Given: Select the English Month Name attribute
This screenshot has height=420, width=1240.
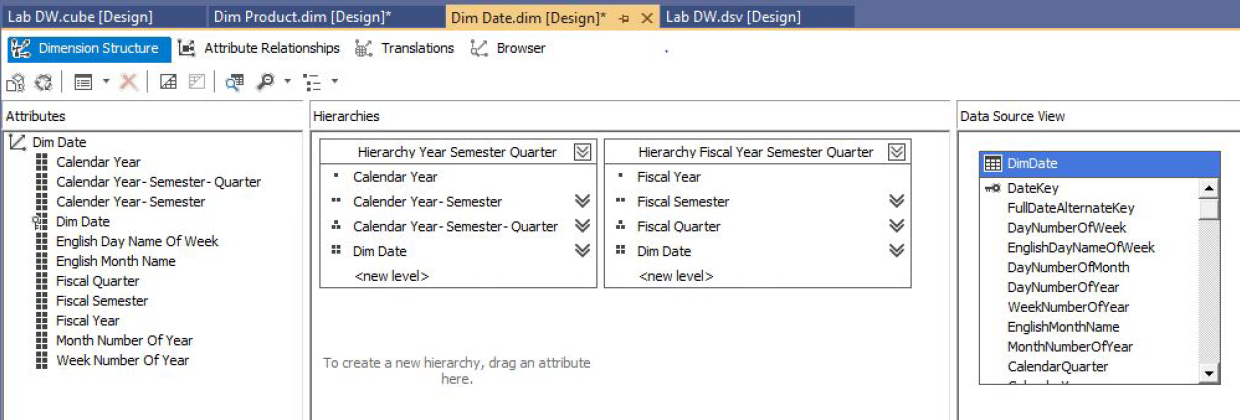Looking at the screenshot, I should [116, 261].
